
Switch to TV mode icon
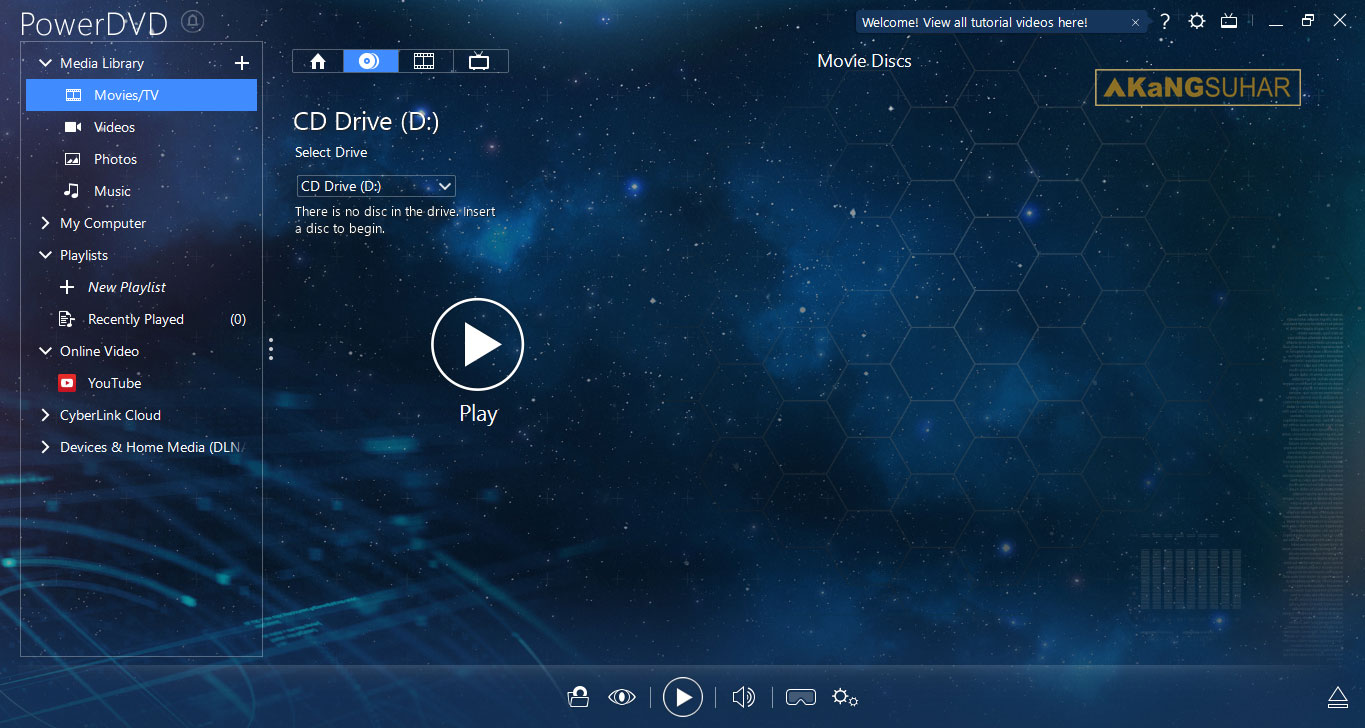1229,21
